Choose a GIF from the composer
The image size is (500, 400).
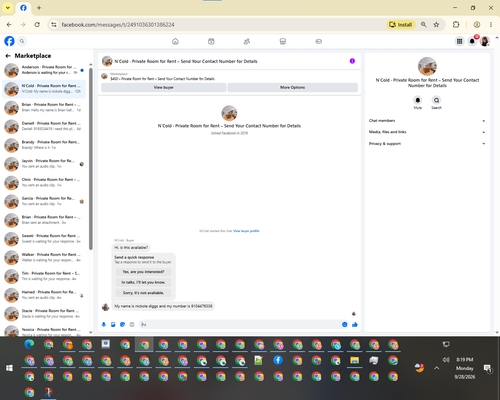tap(132, 324)
